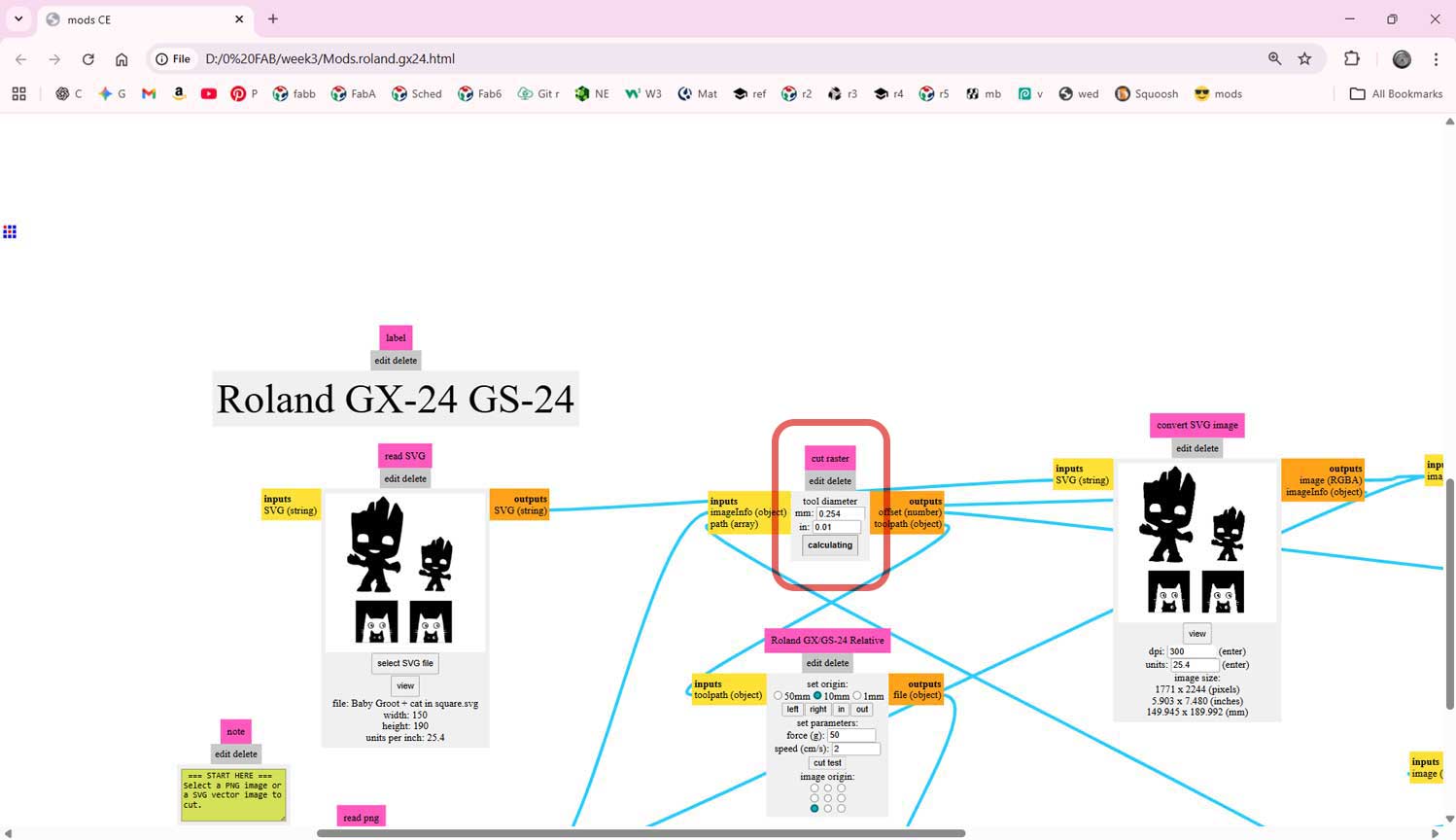Viewport: 1456px width, 840px height.
Task: Open the Chrome apps grid shortcut
Action: [x=18, y=94]
